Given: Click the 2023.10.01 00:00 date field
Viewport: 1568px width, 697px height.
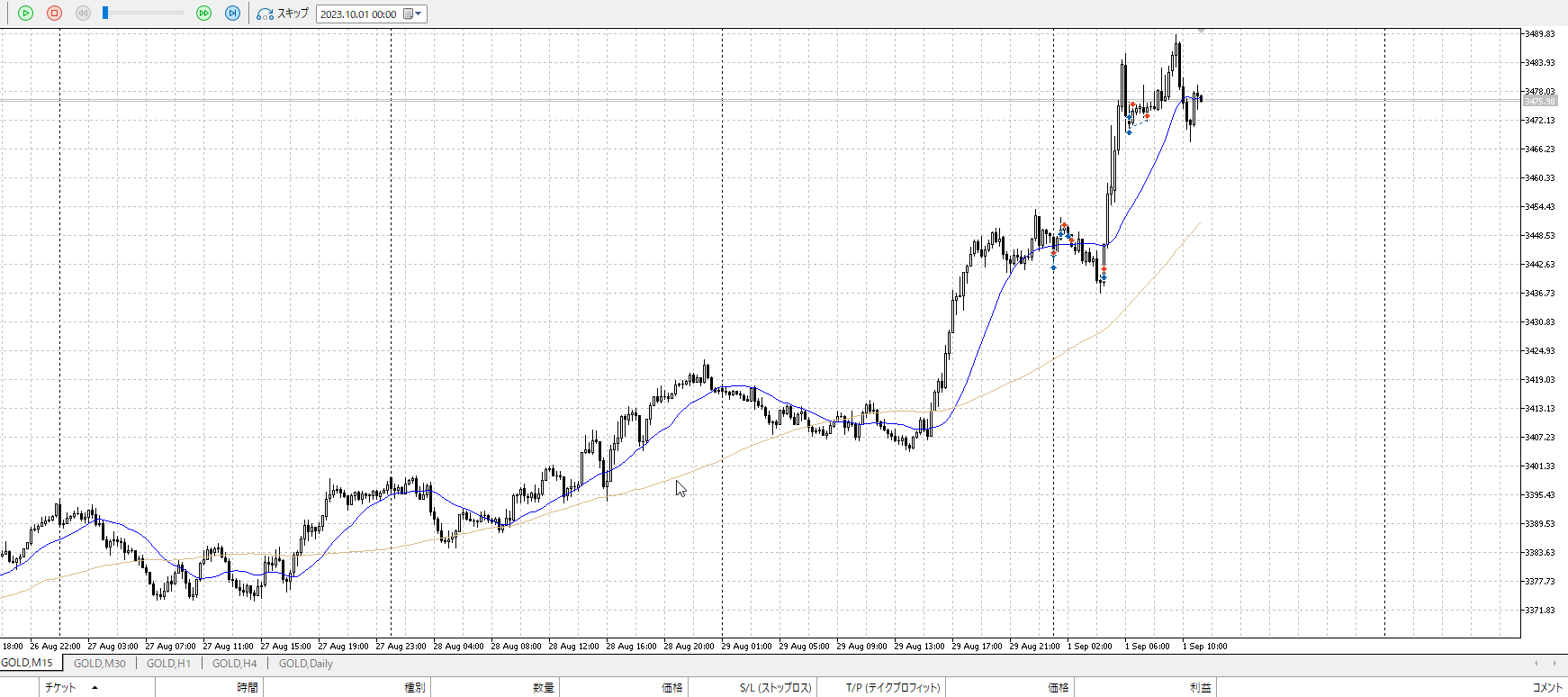Looking at the screenshot, I should pos(358,14).
